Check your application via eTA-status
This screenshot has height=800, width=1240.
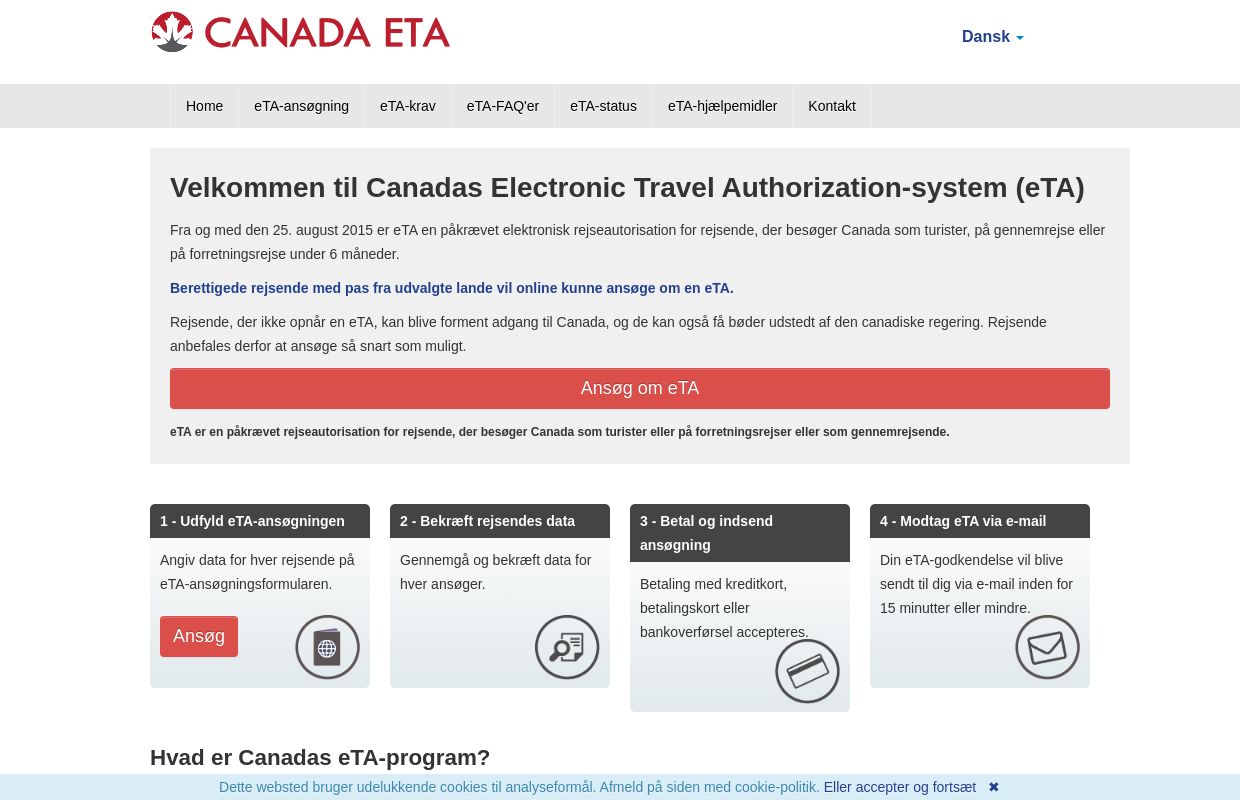[603, 106]
